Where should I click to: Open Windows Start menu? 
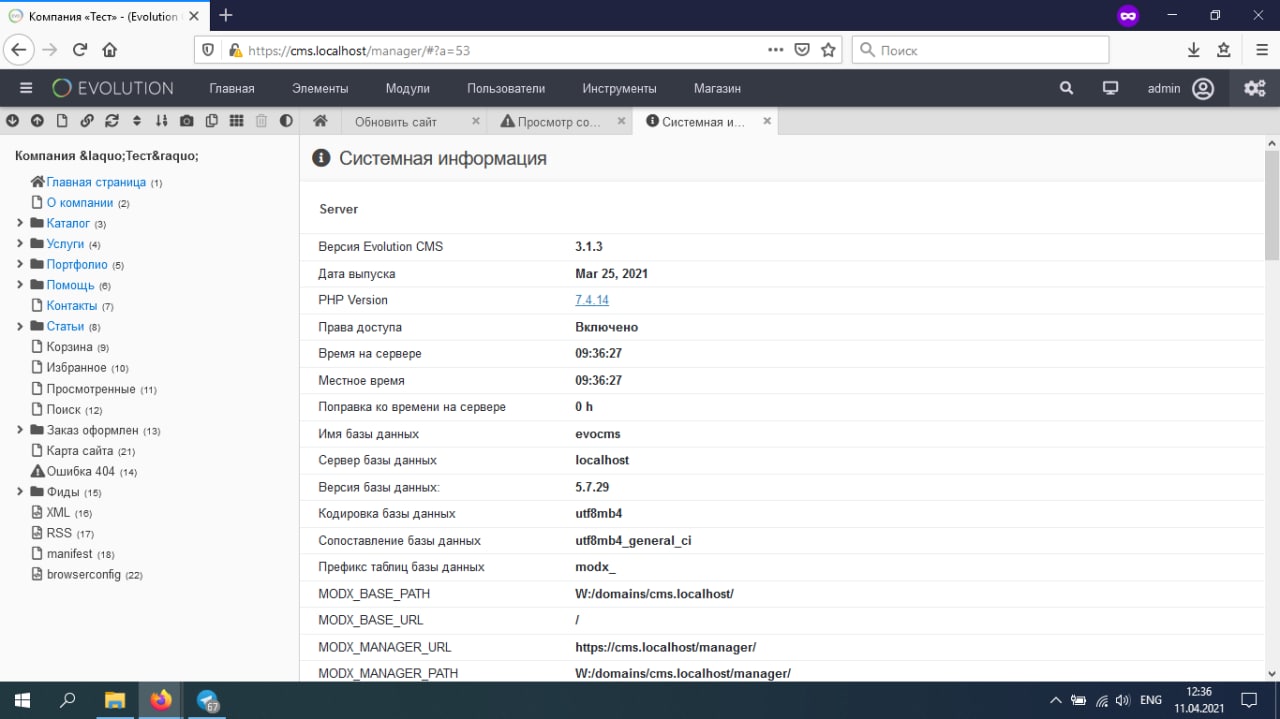coord(21,700)
